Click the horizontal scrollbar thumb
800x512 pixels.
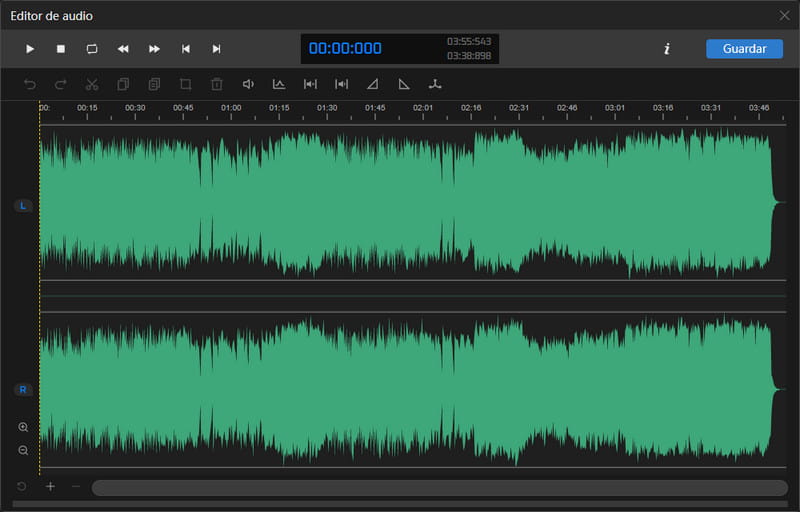440,488
